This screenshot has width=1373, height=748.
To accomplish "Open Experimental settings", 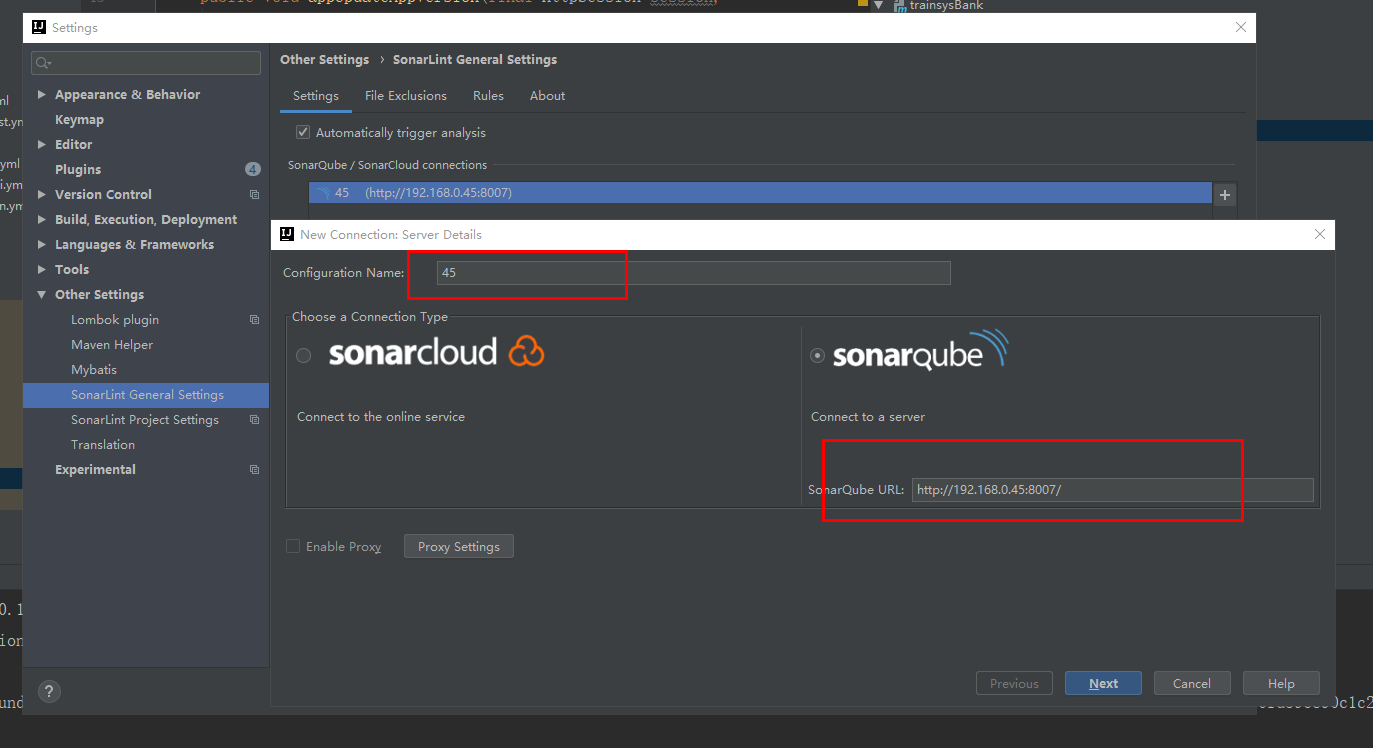I will [x=95, y=470].
